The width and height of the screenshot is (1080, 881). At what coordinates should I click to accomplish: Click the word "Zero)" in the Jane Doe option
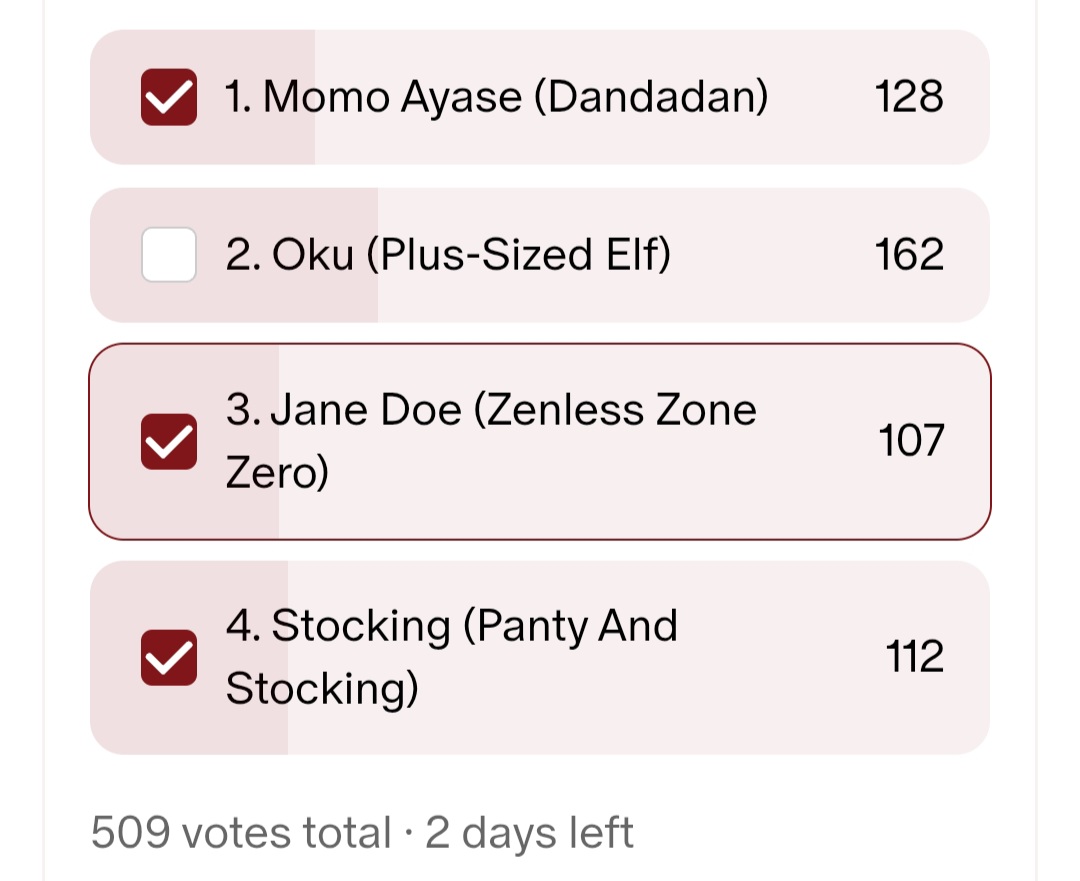(277, 473)
